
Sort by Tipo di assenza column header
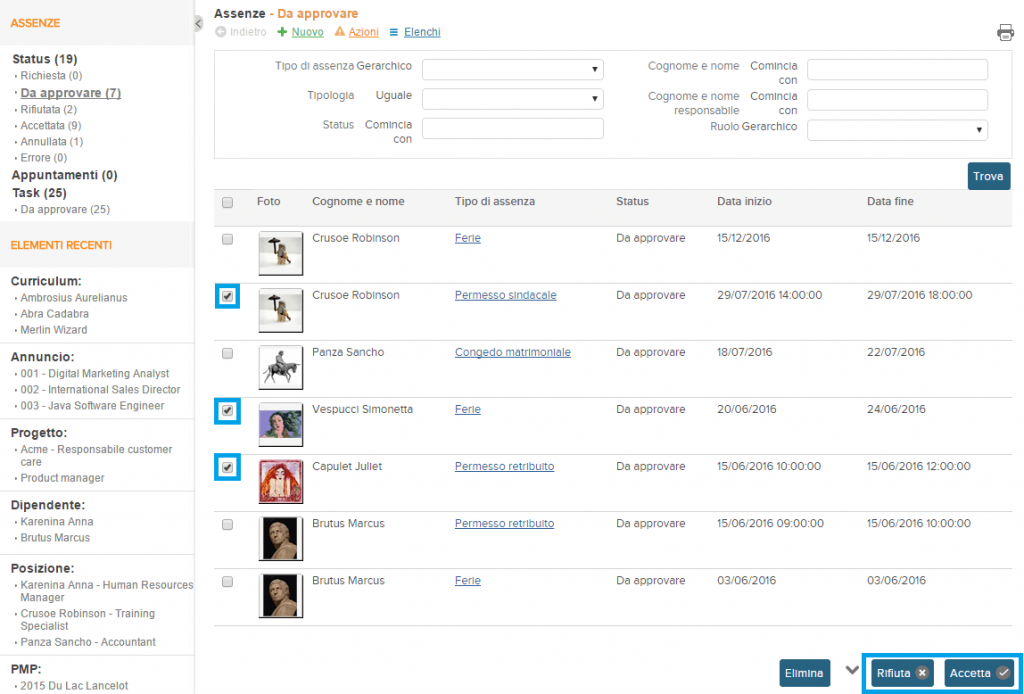pos(494,201)
